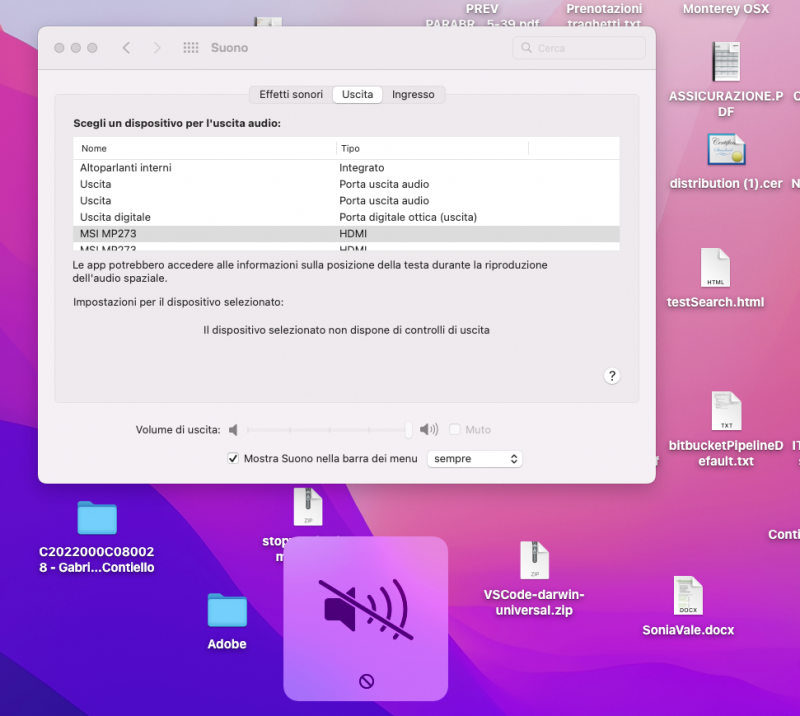800x716 pixels.
Task: Toggle the Muto checkbox
Action: tap(455, 430)
